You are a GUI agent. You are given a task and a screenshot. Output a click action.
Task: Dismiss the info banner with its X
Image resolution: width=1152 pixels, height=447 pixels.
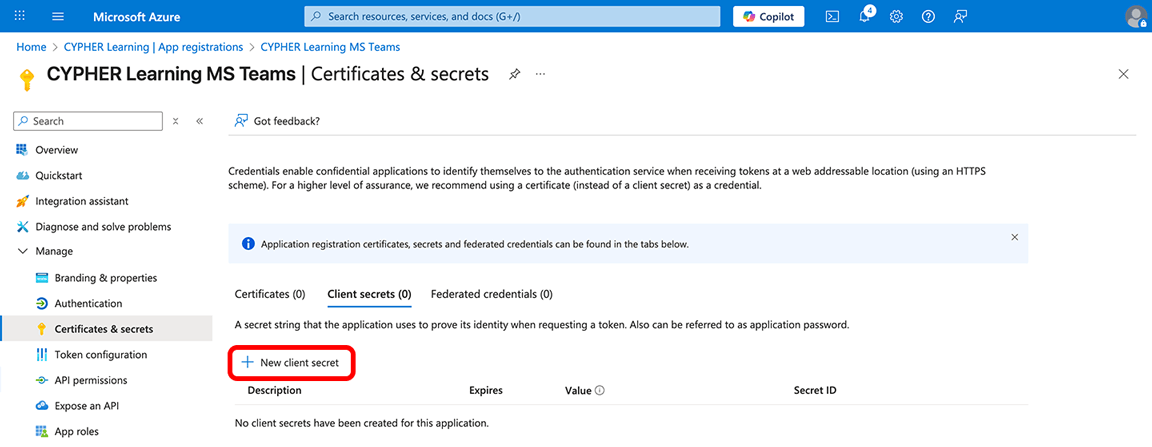pyautogui.click(x=1015, y=237)
